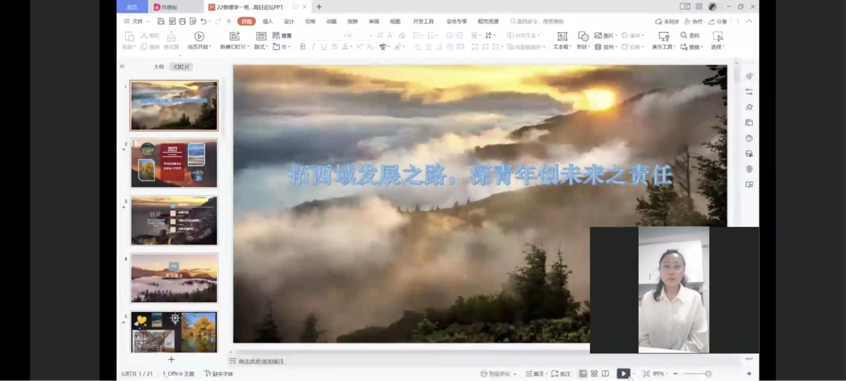Click the Undo arrow icon
This screenshot has height=381, width=846.
click(203, 22)
